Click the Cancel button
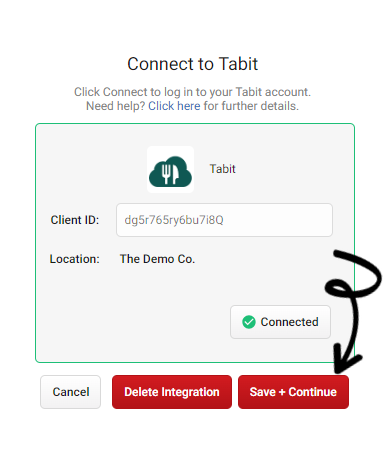Image resolution: width=389 pixels, height=449 pixels. click(71, 392)
